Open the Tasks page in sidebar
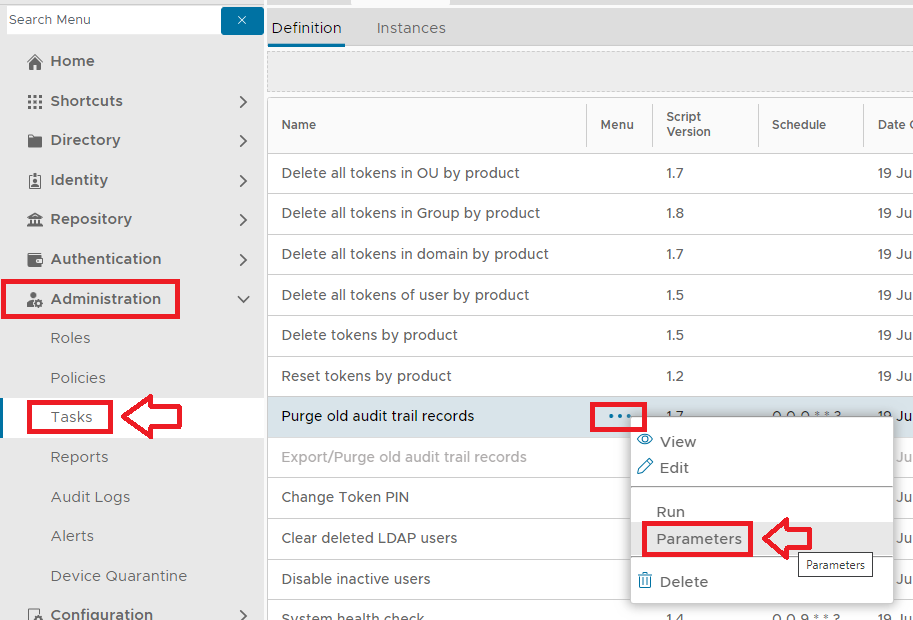Image resolution: width=913 pixels, height=620 pixels. [71, 417]
